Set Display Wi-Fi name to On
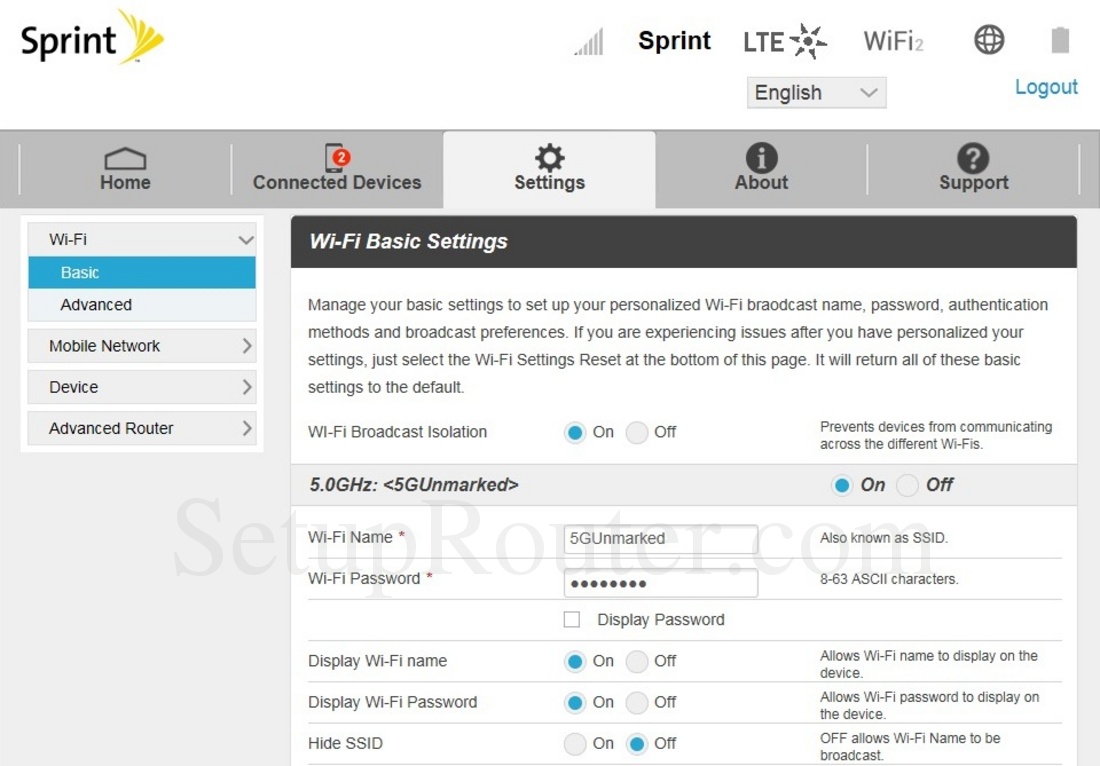Viewport: 1100px width, 766px height. (575, 661)
